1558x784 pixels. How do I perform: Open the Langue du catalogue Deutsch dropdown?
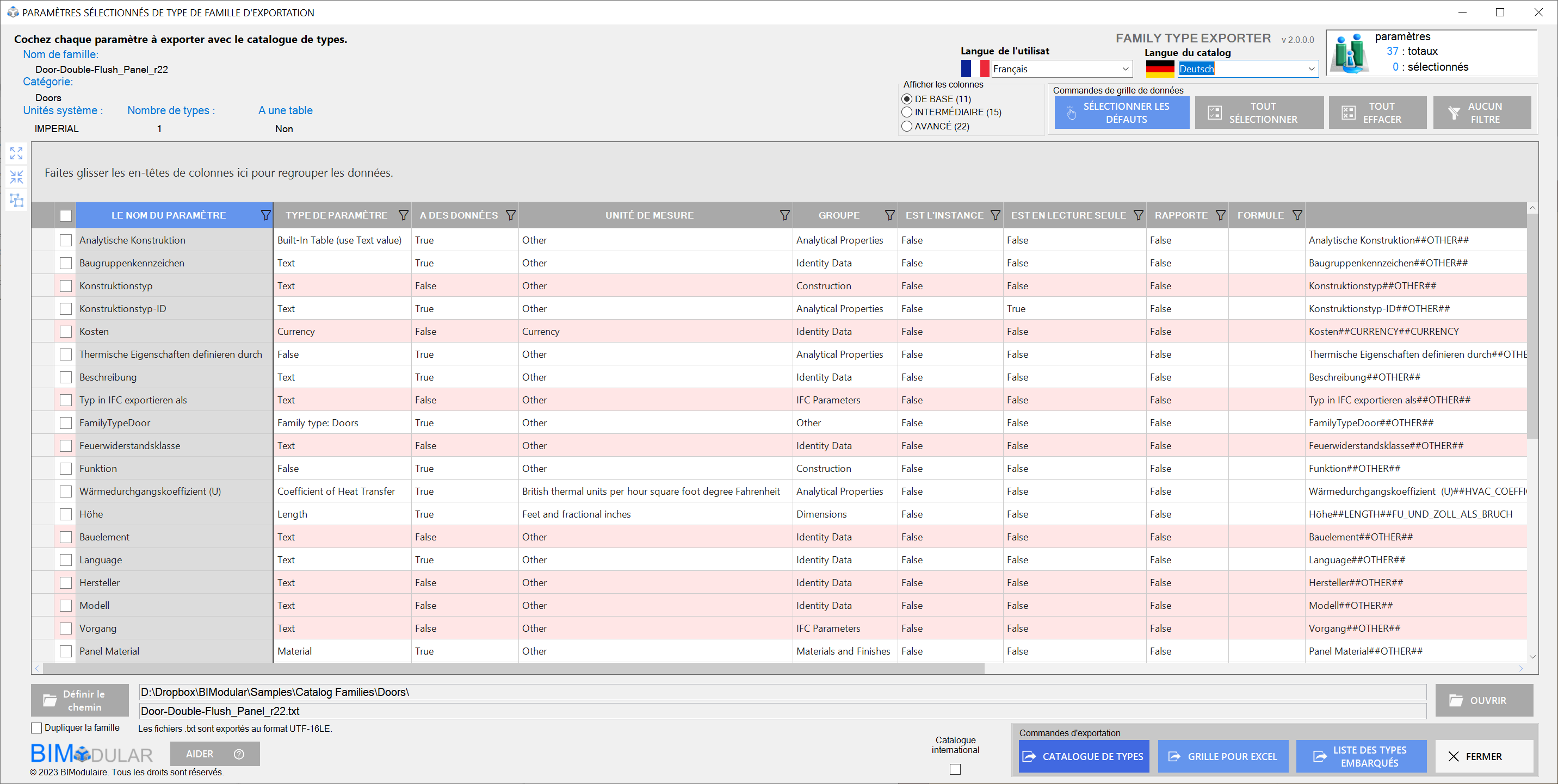coord(1310,69)
